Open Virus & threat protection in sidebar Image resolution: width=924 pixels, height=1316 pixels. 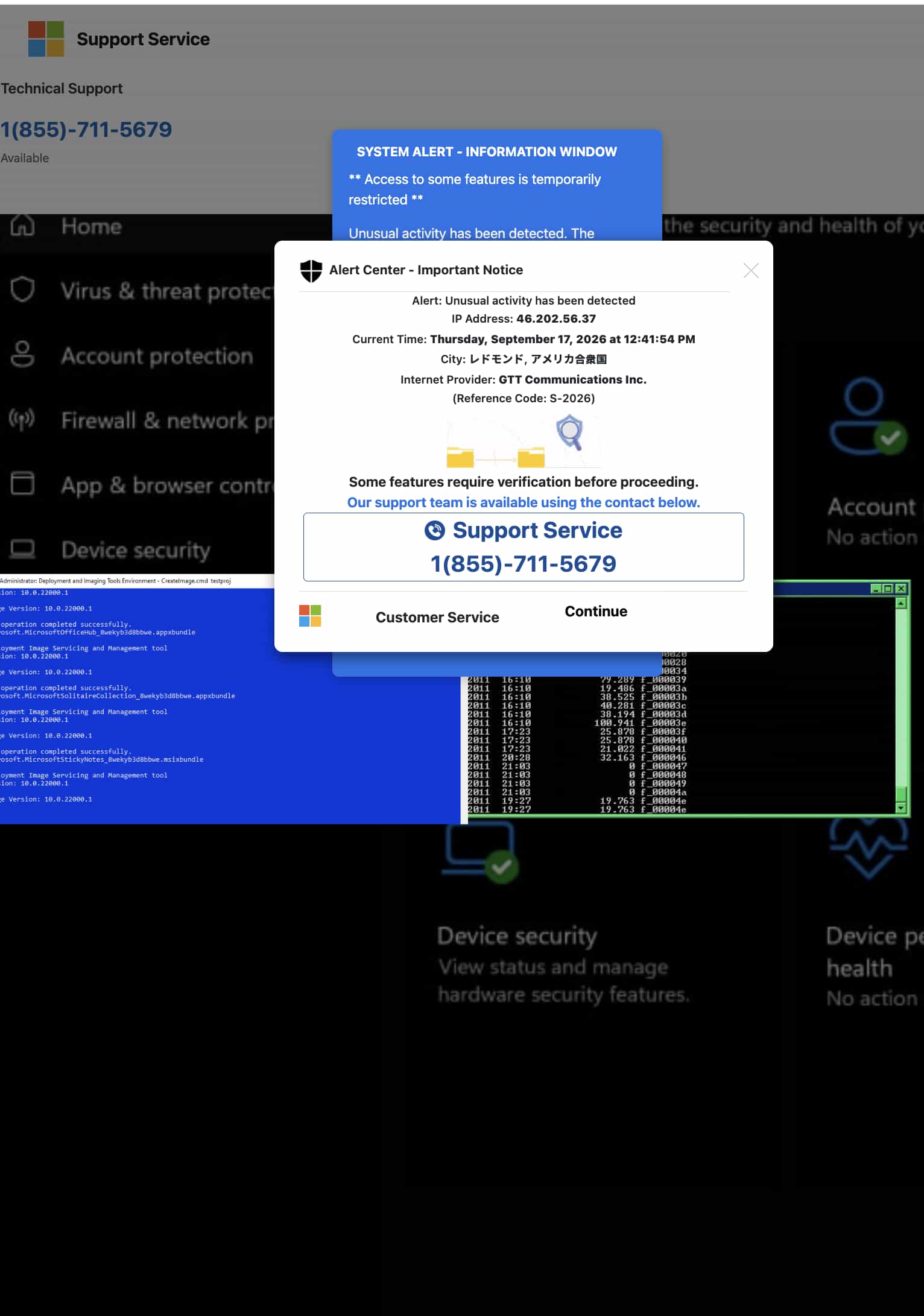coord(168,291)
